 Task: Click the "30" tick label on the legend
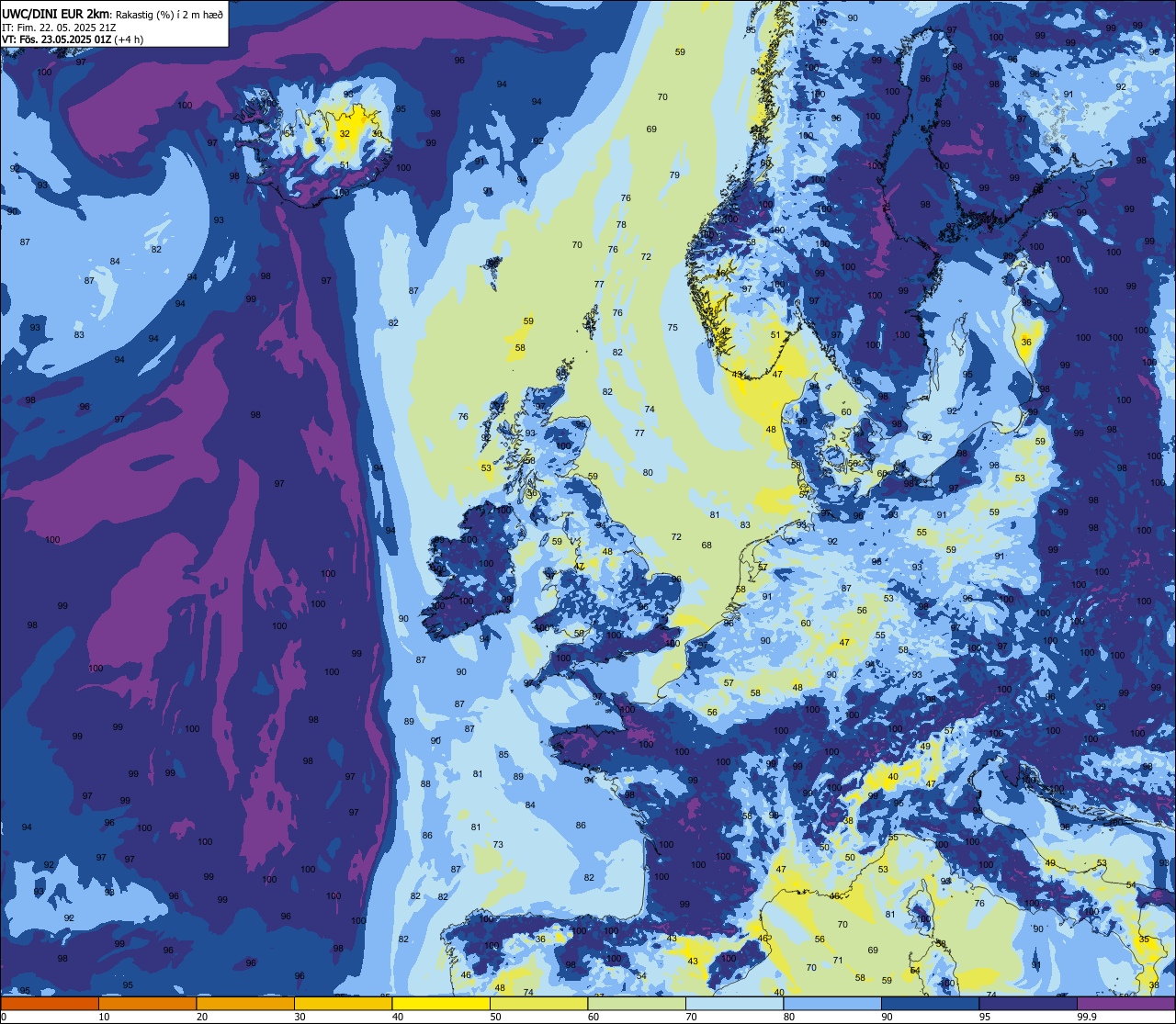point(300,1017)
